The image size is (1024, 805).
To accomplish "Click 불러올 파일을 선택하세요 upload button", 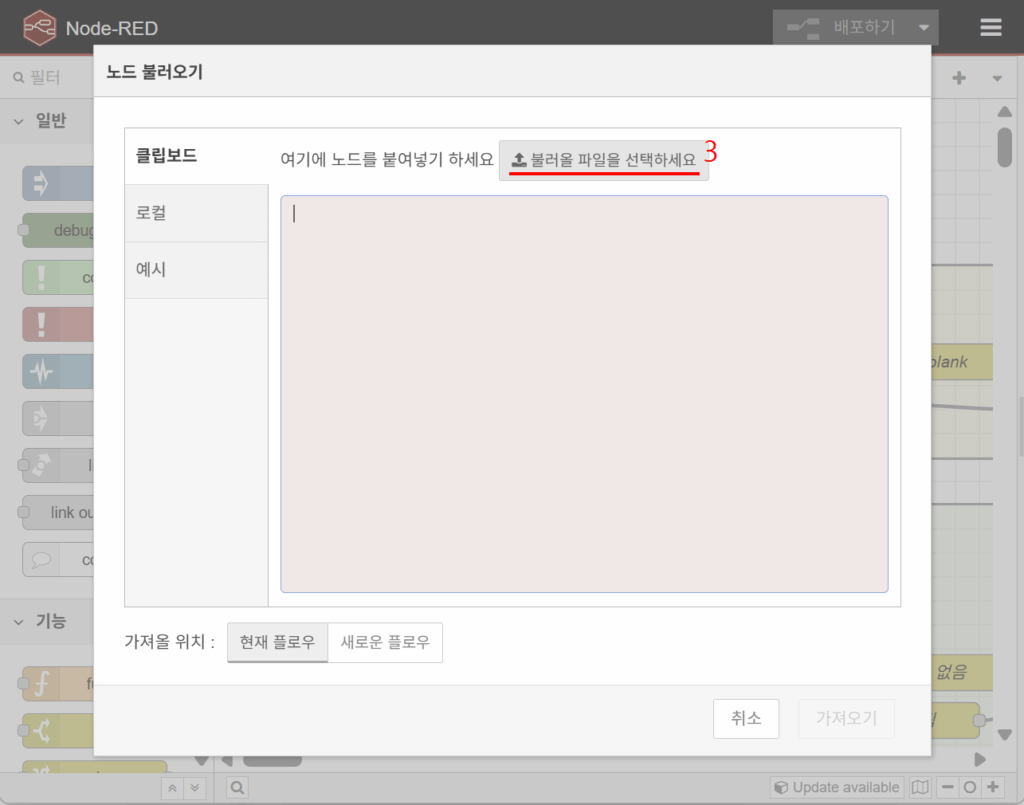I will pyautogui.click(x=604, y=160).
